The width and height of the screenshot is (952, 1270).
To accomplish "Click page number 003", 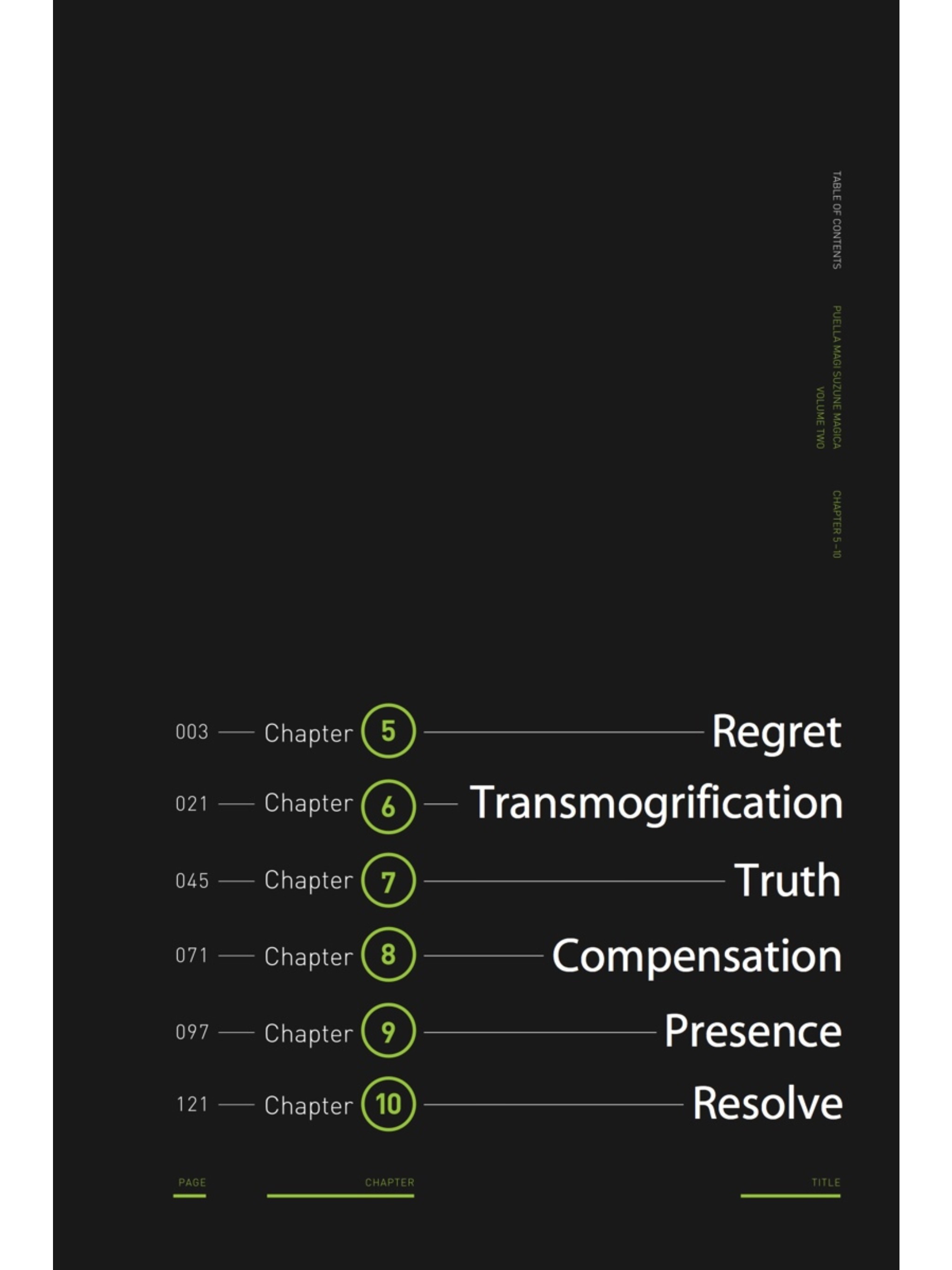I will click(x=192, y=732).
